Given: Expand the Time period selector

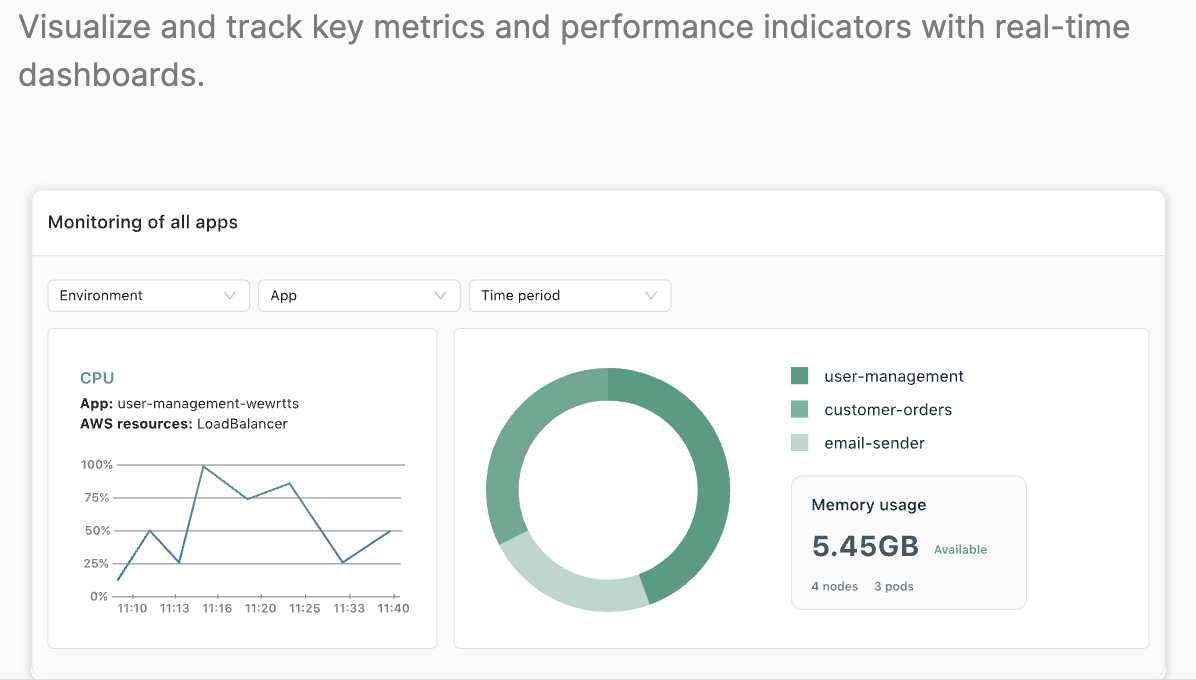Looking at the screenshot, I should [x=570, y=295].
